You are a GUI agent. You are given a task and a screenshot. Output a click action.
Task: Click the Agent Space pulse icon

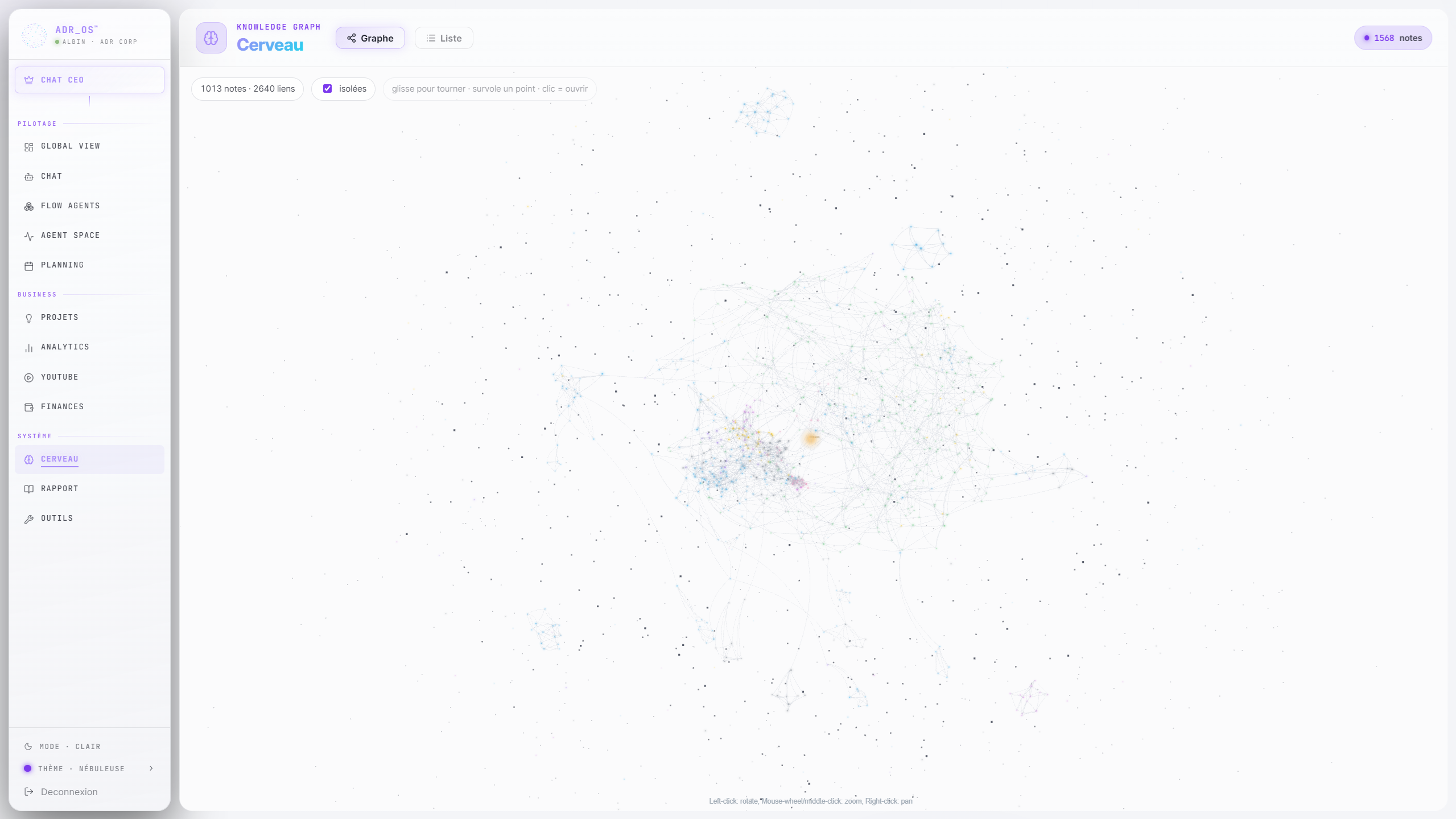point(29,236)
